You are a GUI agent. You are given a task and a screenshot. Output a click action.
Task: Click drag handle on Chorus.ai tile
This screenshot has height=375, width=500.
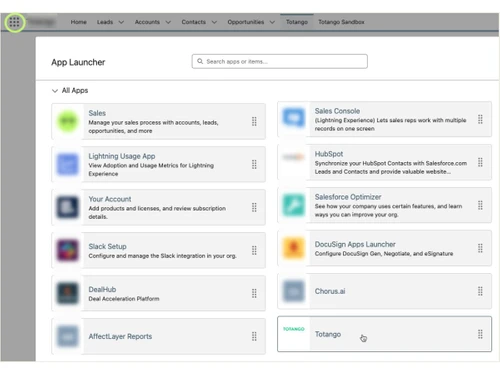tap(480, 291)
